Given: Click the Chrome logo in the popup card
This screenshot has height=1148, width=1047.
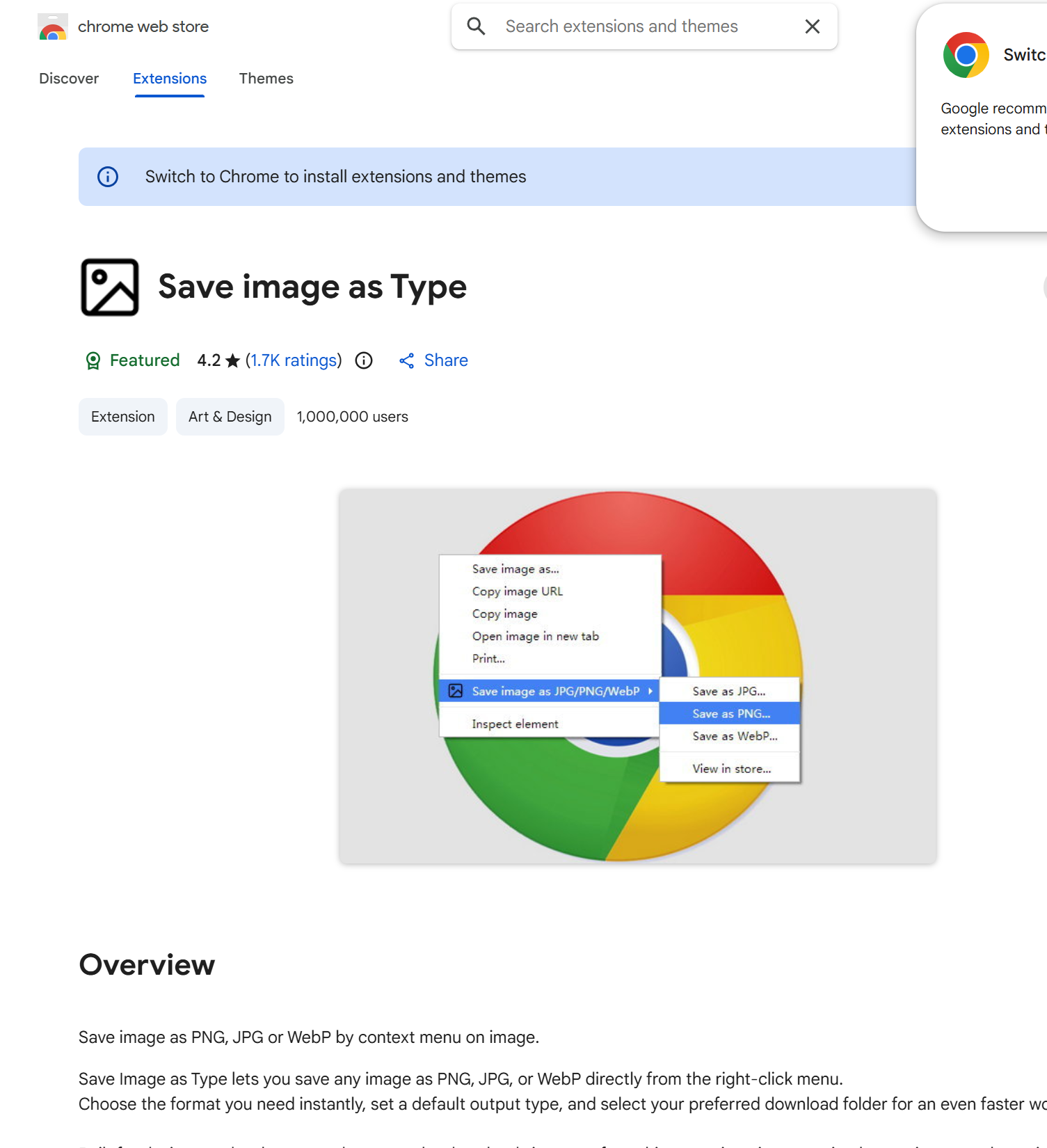Looking at the screenshot, I should pos(966,55).
